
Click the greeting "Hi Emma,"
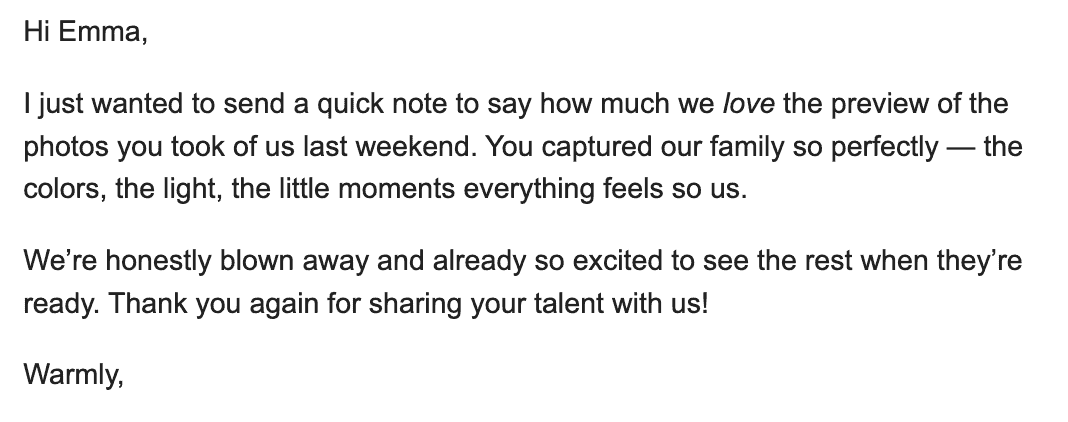pos(85,32)
